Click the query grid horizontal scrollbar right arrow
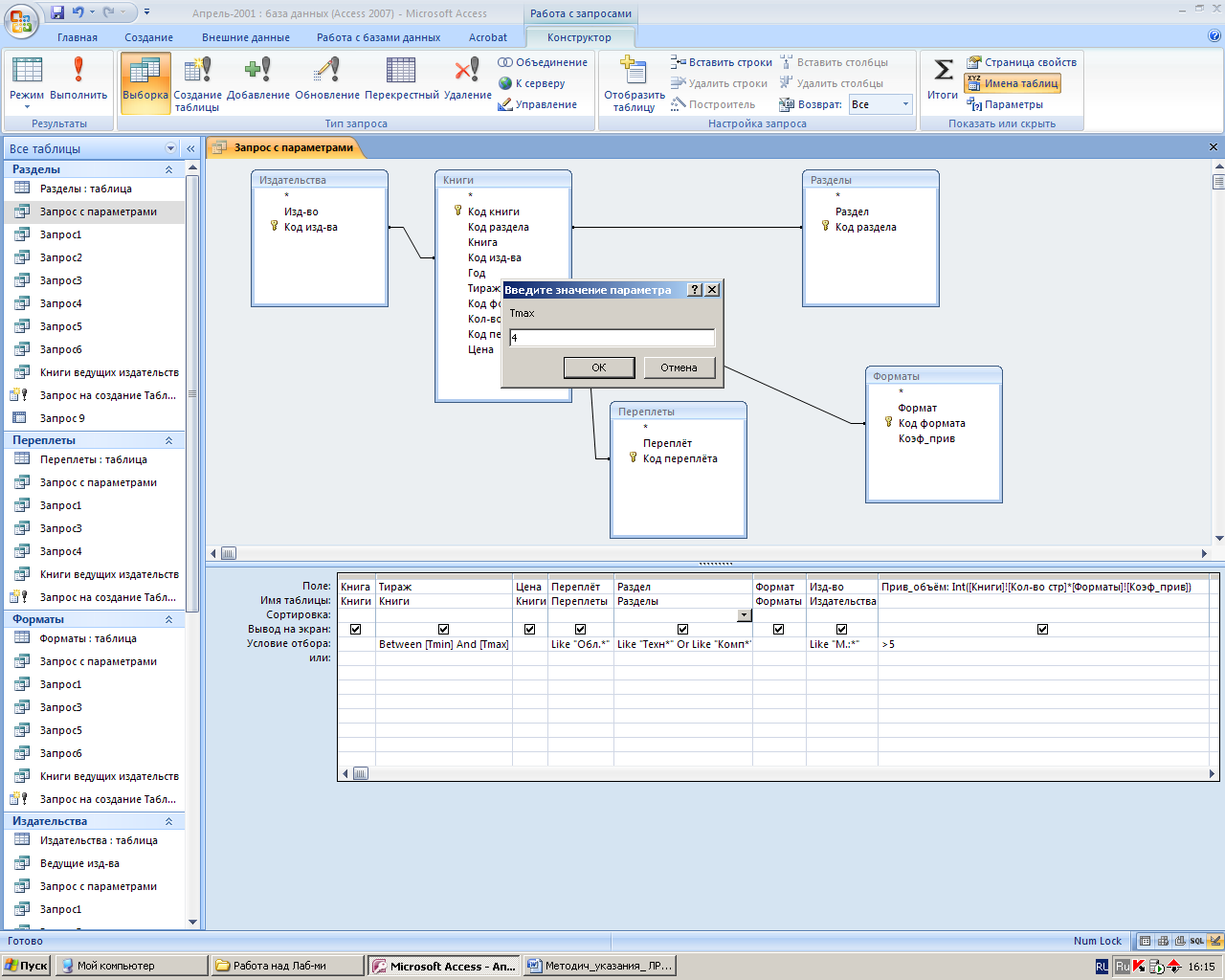1225x980 pixels. tap(1212, 773)
